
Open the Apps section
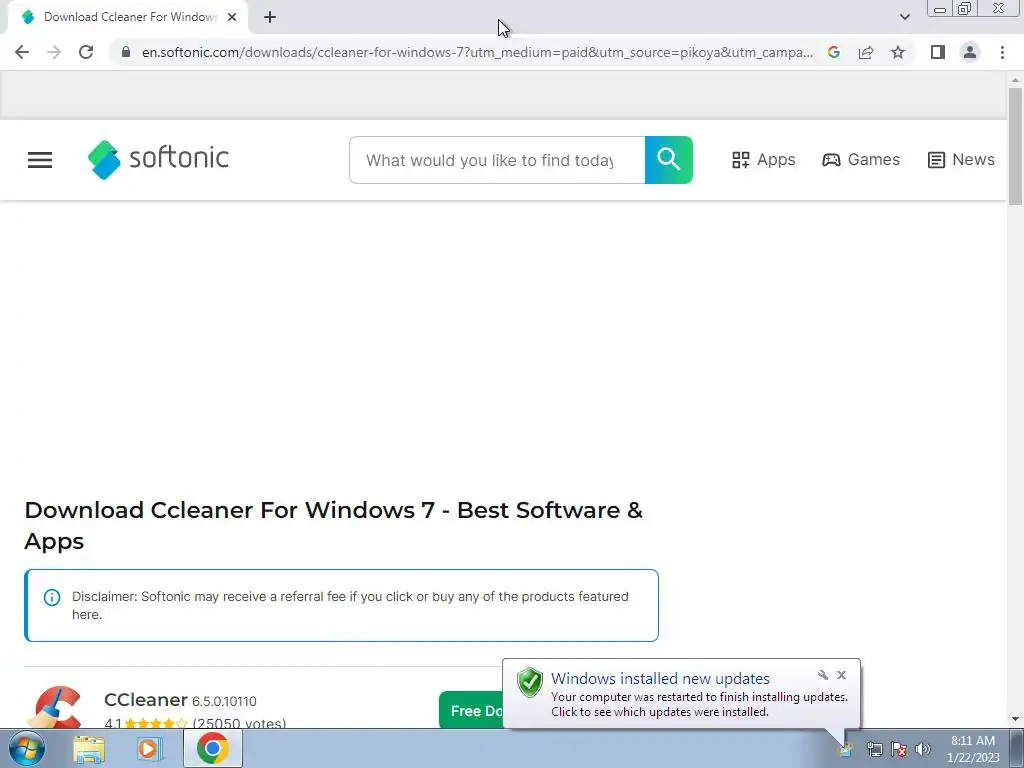pyautogui.click(x=763, y=160)
